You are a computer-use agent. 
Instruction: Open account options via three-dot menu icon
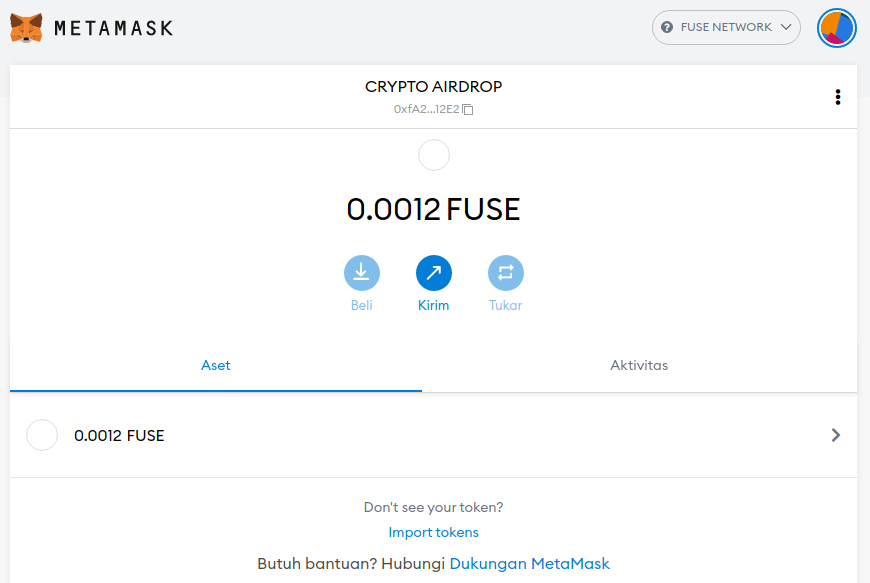tap(838, 97)
